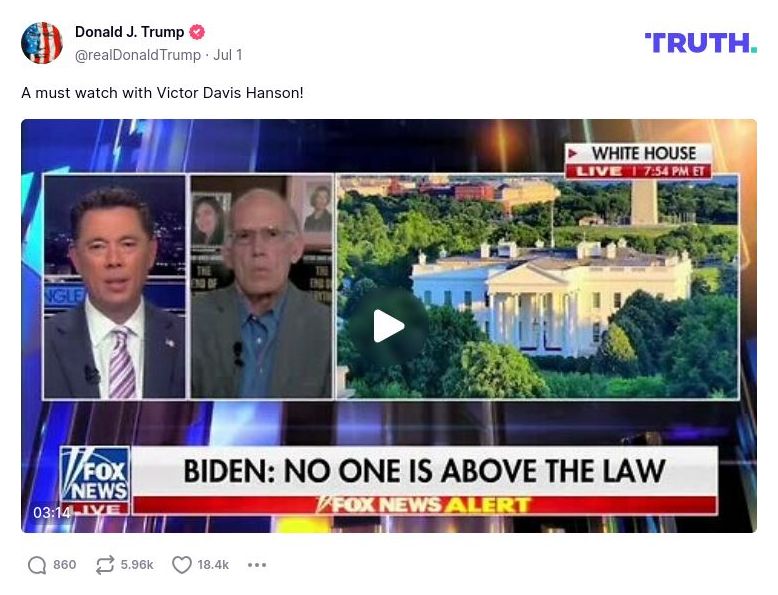
Task: Click the White House Live label
Action: (639, 161)
